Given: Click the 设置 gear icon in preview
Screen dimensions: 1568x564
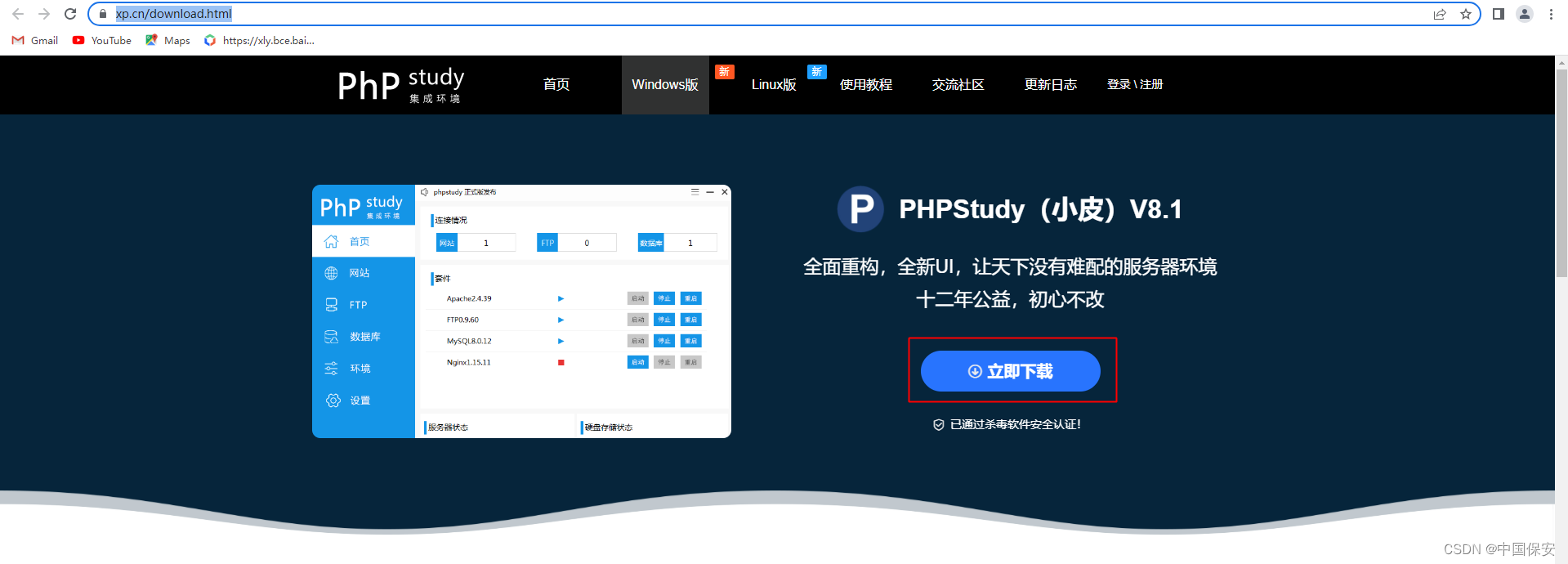Looking at the screenshot, I should click(x=333, y=401).
